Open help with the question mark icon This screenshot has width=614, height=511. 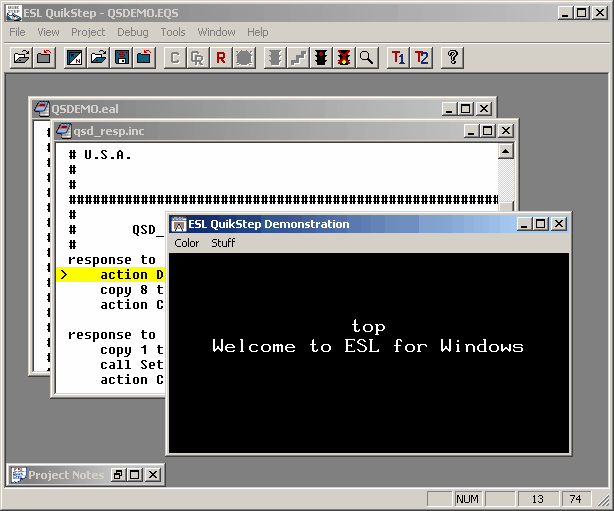pos(453,58)
